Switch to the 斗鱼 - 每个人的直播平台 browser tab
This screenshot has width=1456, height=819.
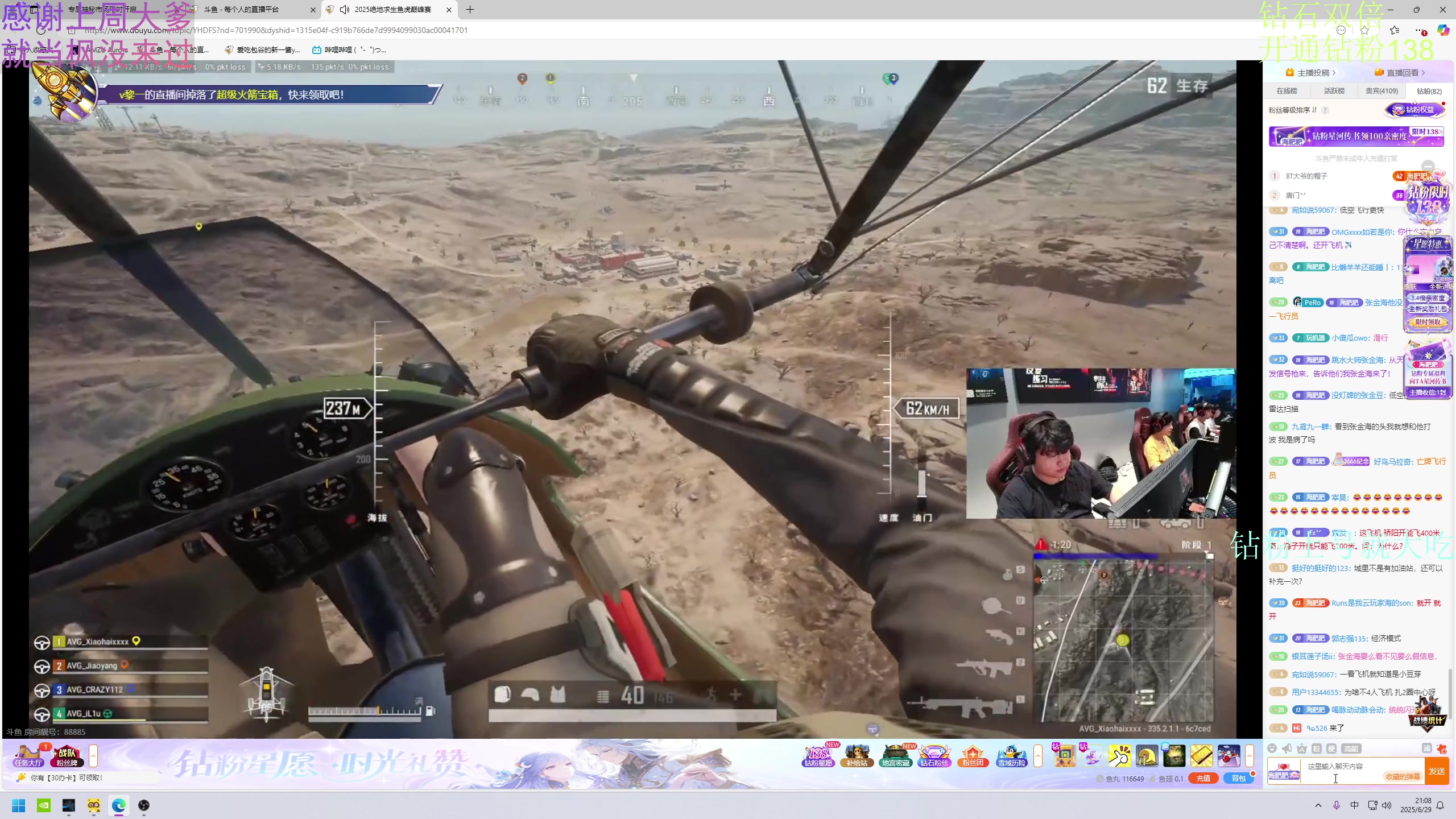click(254, 10)
